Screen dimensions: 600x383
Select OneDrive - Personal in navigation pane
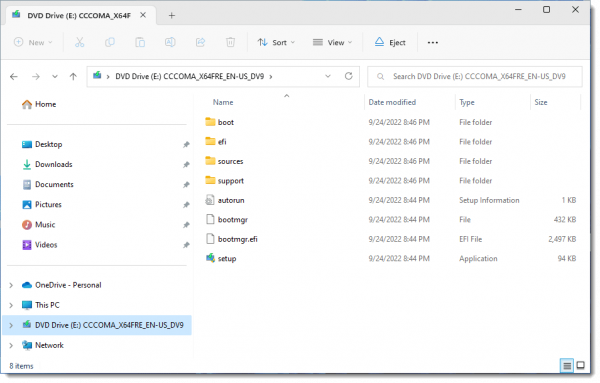68,285
